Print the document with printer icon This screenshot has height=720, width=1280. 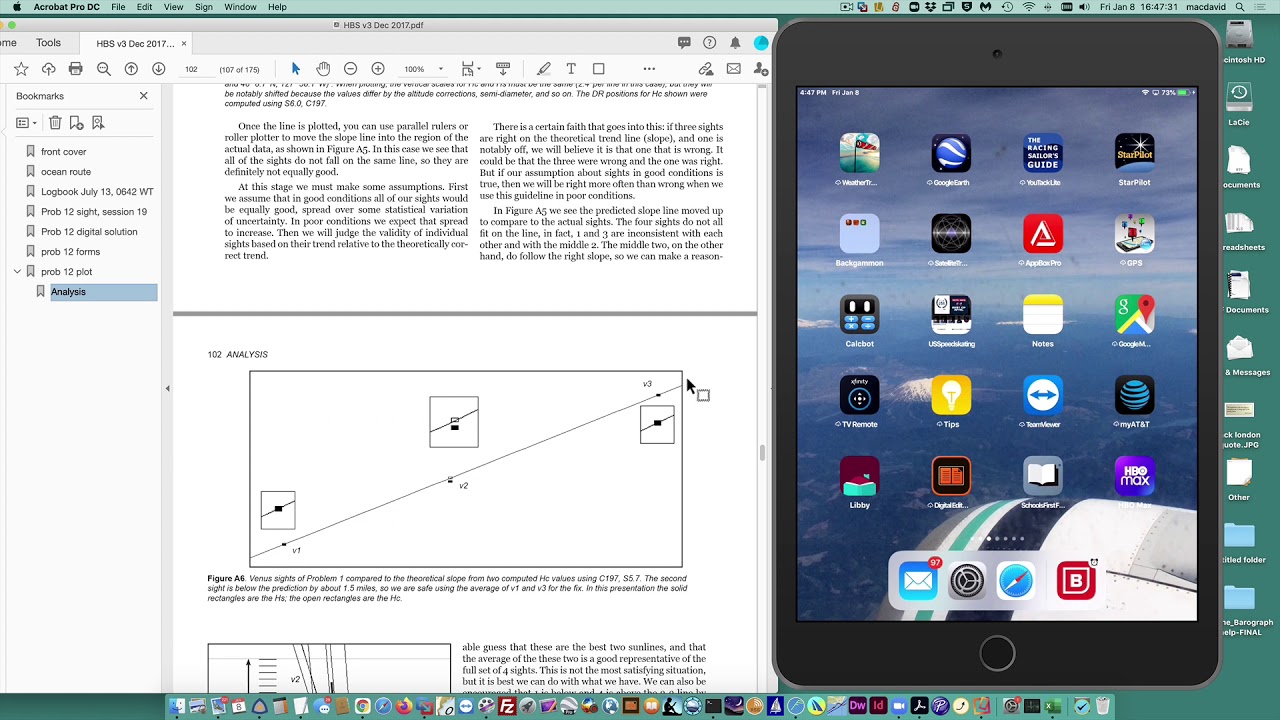click(76, 69)
